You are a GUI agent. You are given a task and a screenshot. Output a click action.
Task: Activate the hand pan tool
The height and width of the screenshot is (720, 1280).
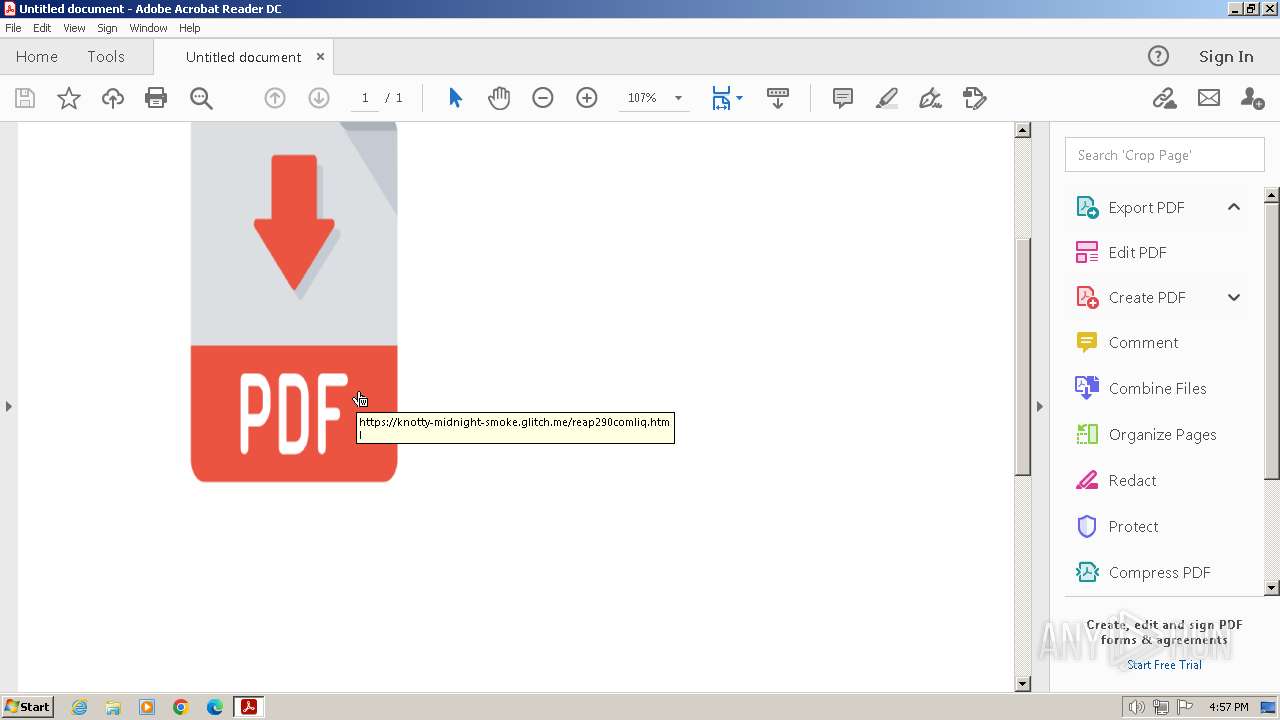(x=499, y=98)
